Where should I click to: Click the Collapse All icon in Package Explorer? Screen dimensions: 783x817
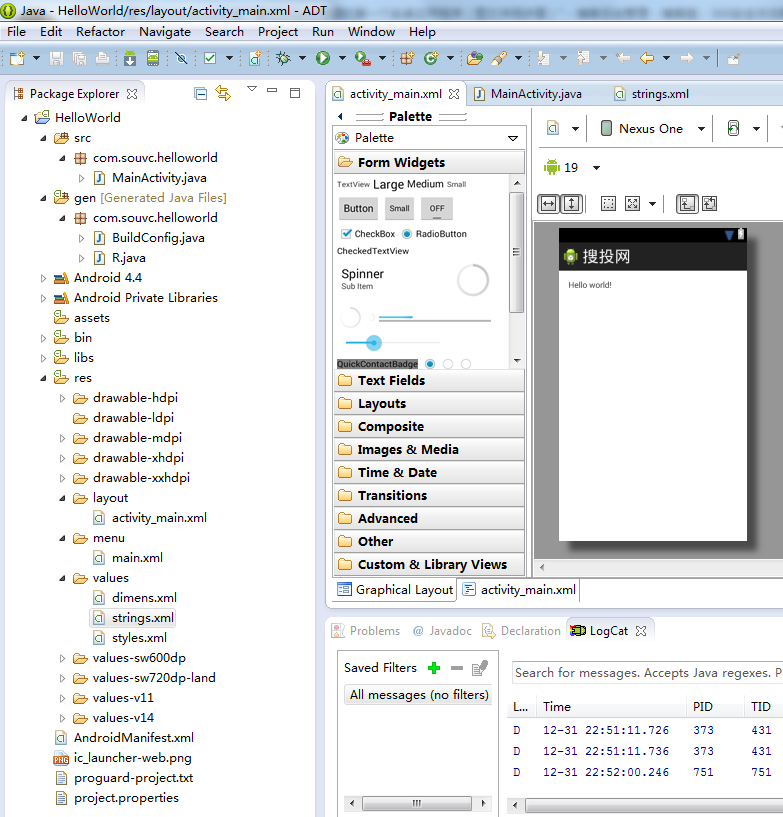click(200, 93)
